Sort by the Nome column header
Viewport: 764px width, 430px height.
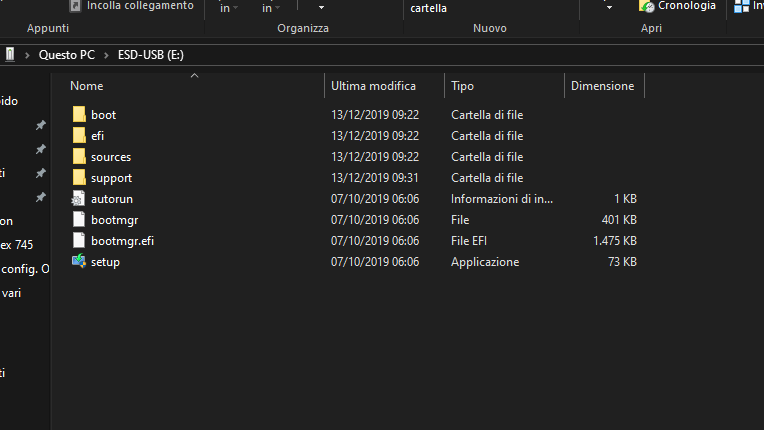[87, 86]
